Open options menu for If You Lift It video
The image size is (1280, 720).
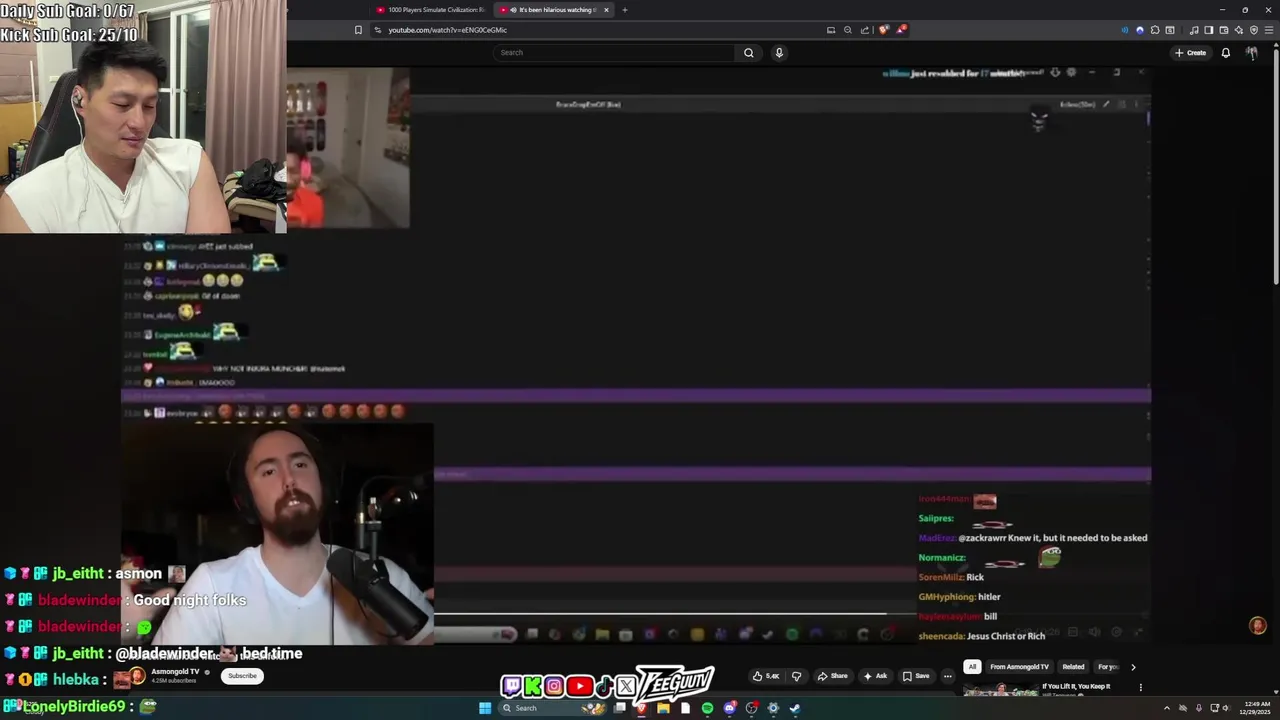click(x=1140, y=688)
